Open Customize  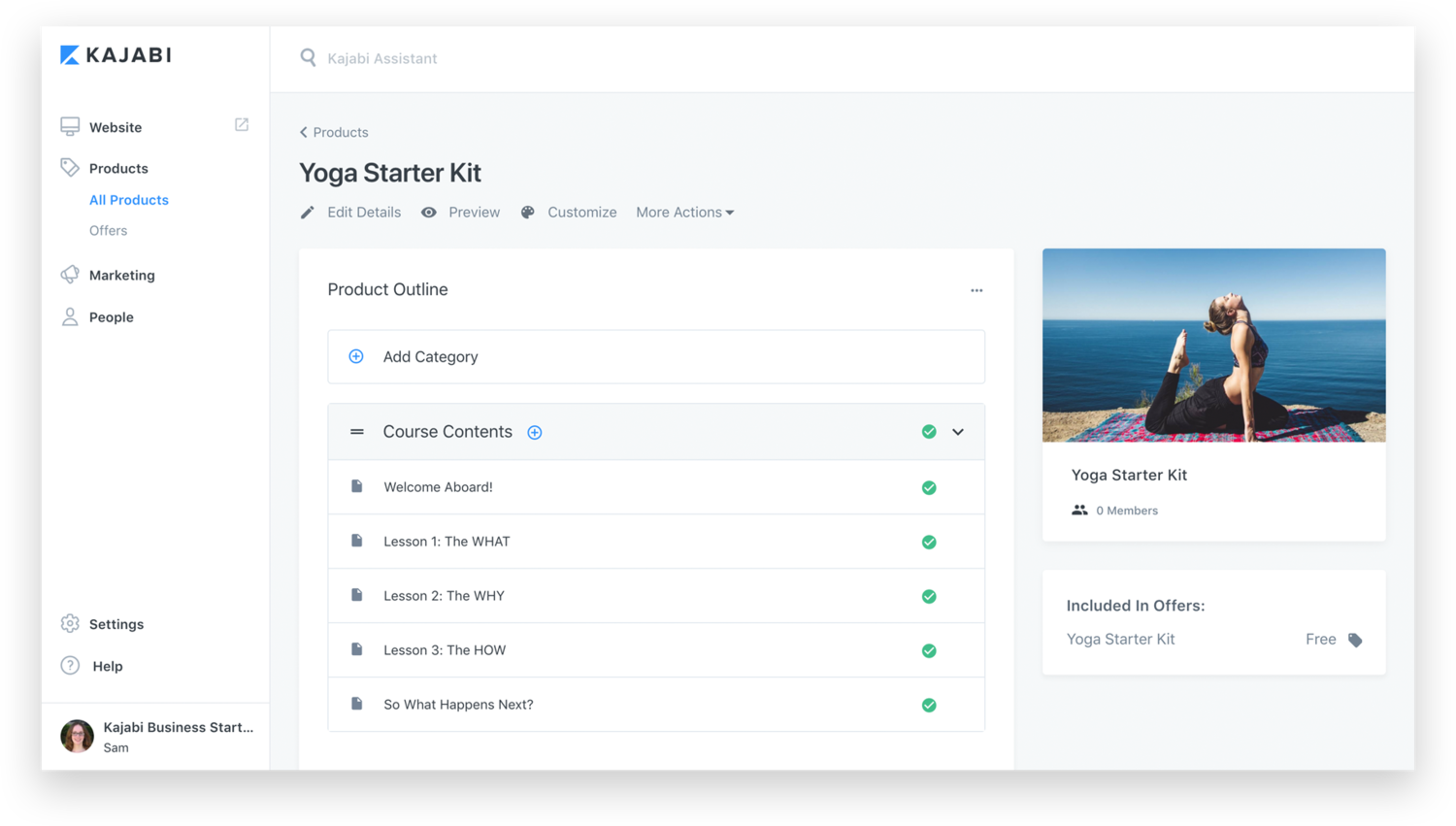tap(582, 213)
